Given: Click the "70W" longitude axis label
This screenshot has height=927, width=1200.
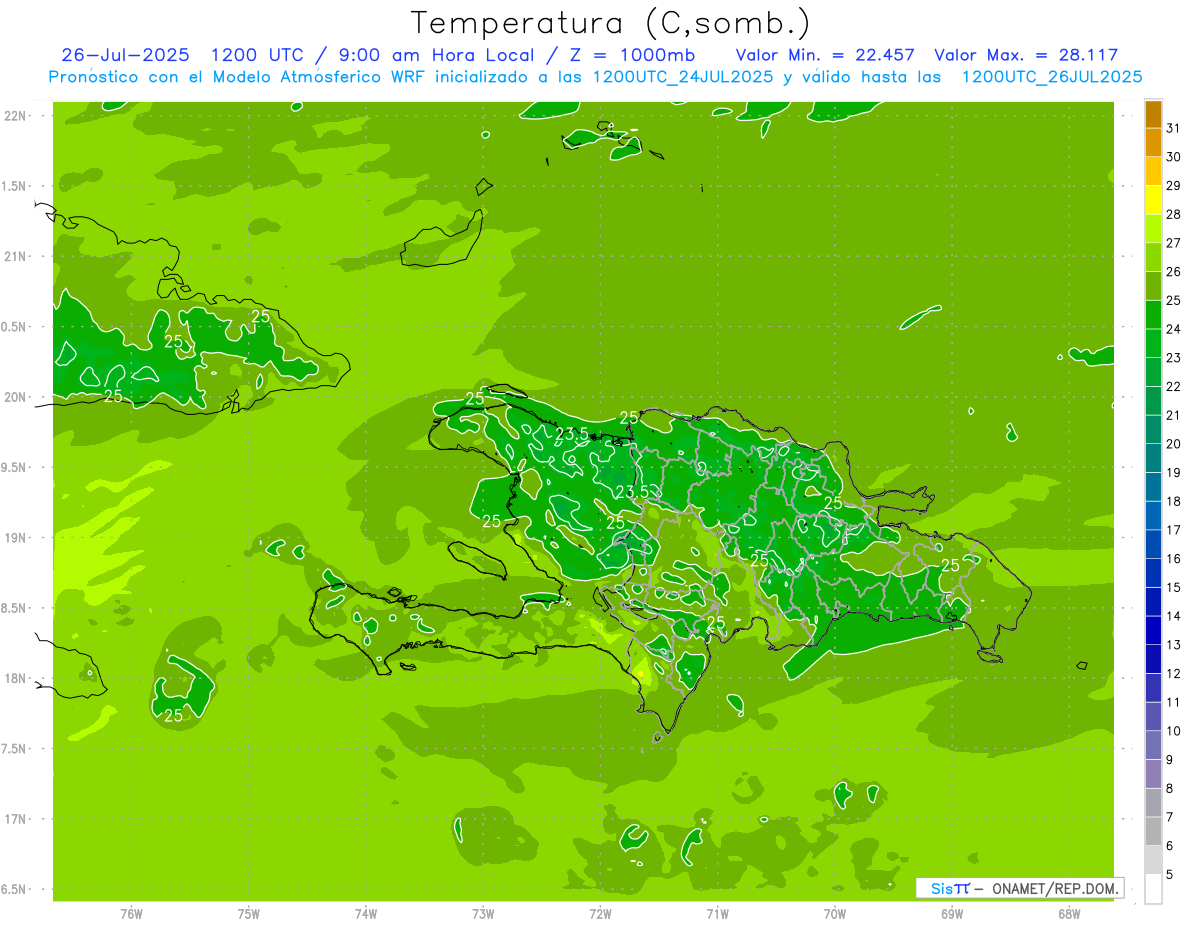Looking at the screenshot, I should [x=835, y=913].
